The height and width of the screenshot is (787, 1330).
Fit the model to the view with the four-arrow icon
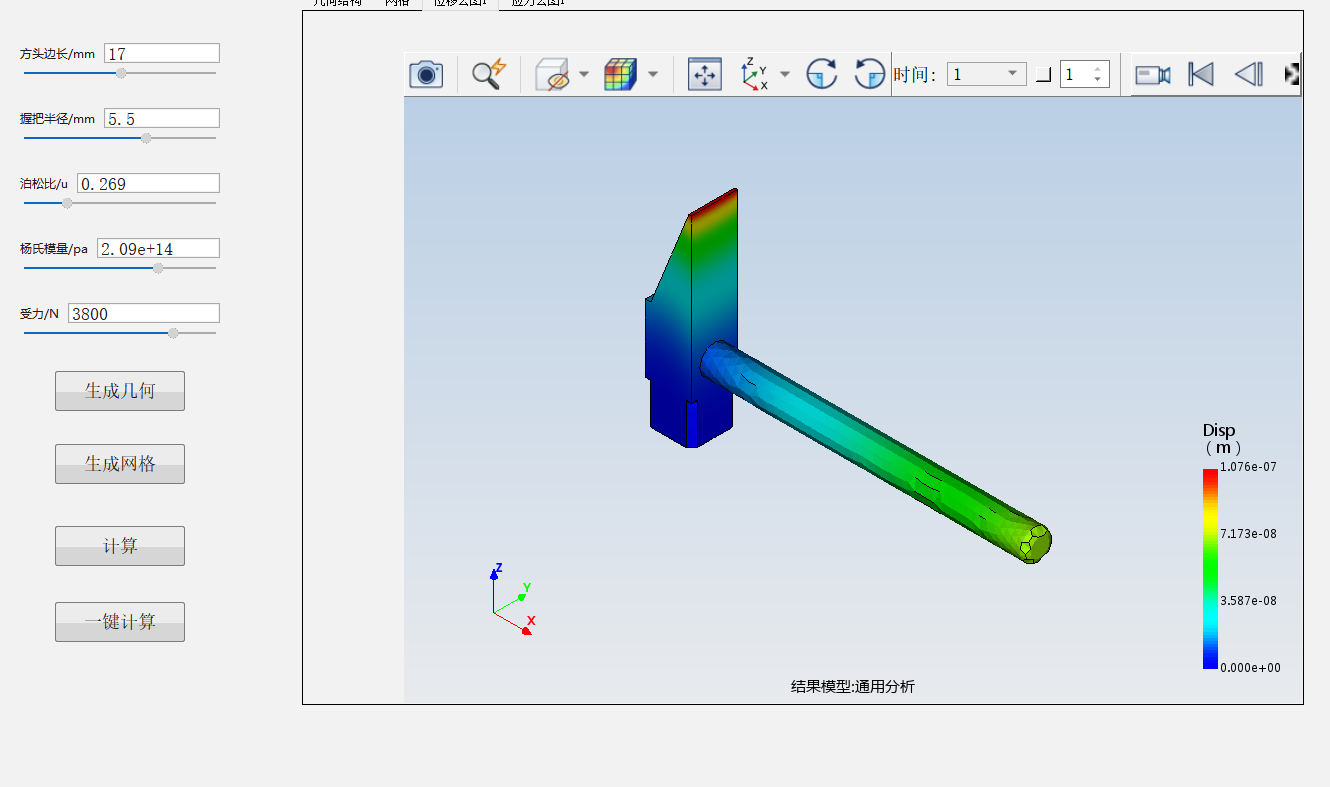point(705,74)
